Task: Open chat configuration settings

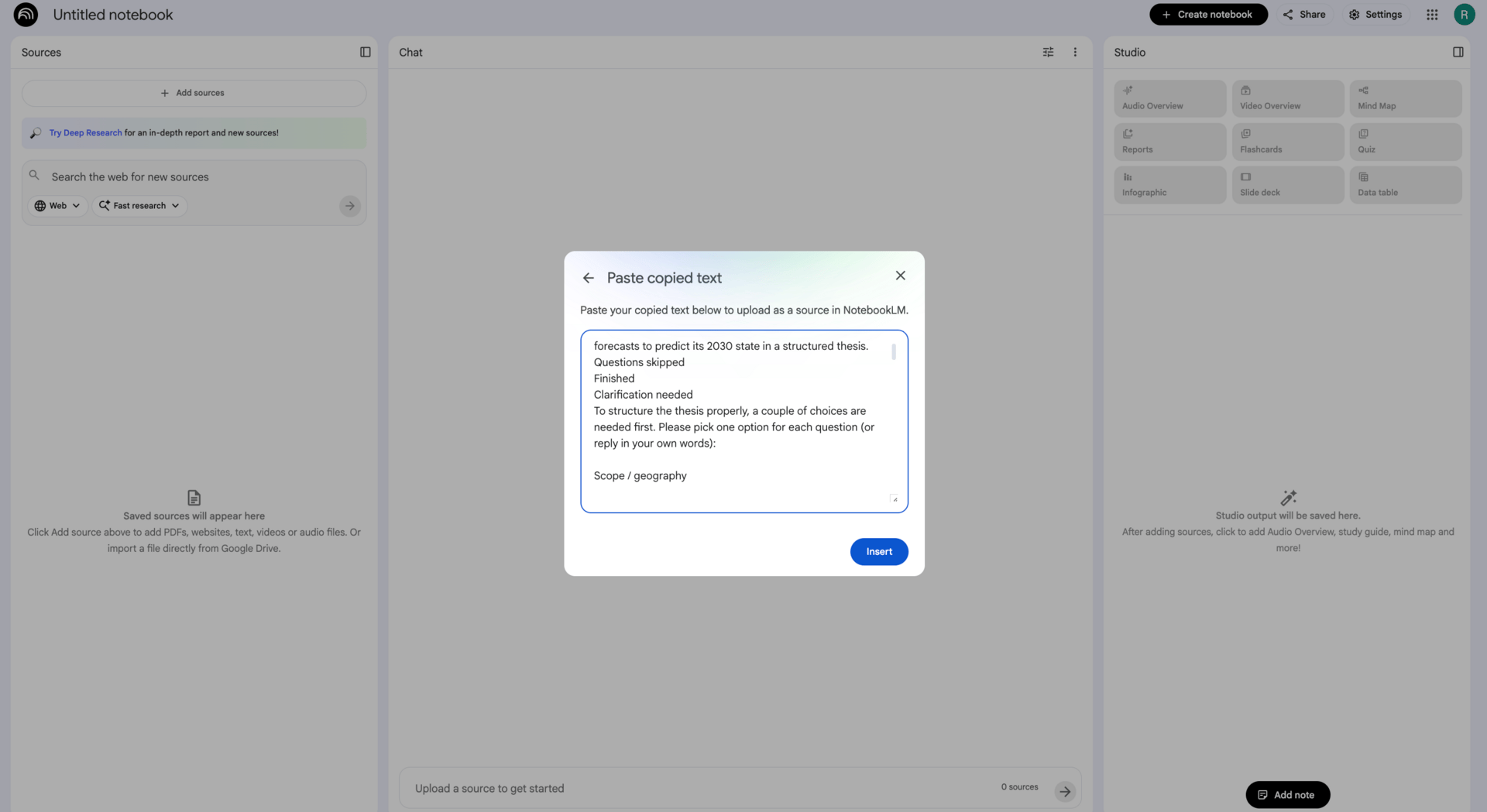Action: (x=1048, y=52)
